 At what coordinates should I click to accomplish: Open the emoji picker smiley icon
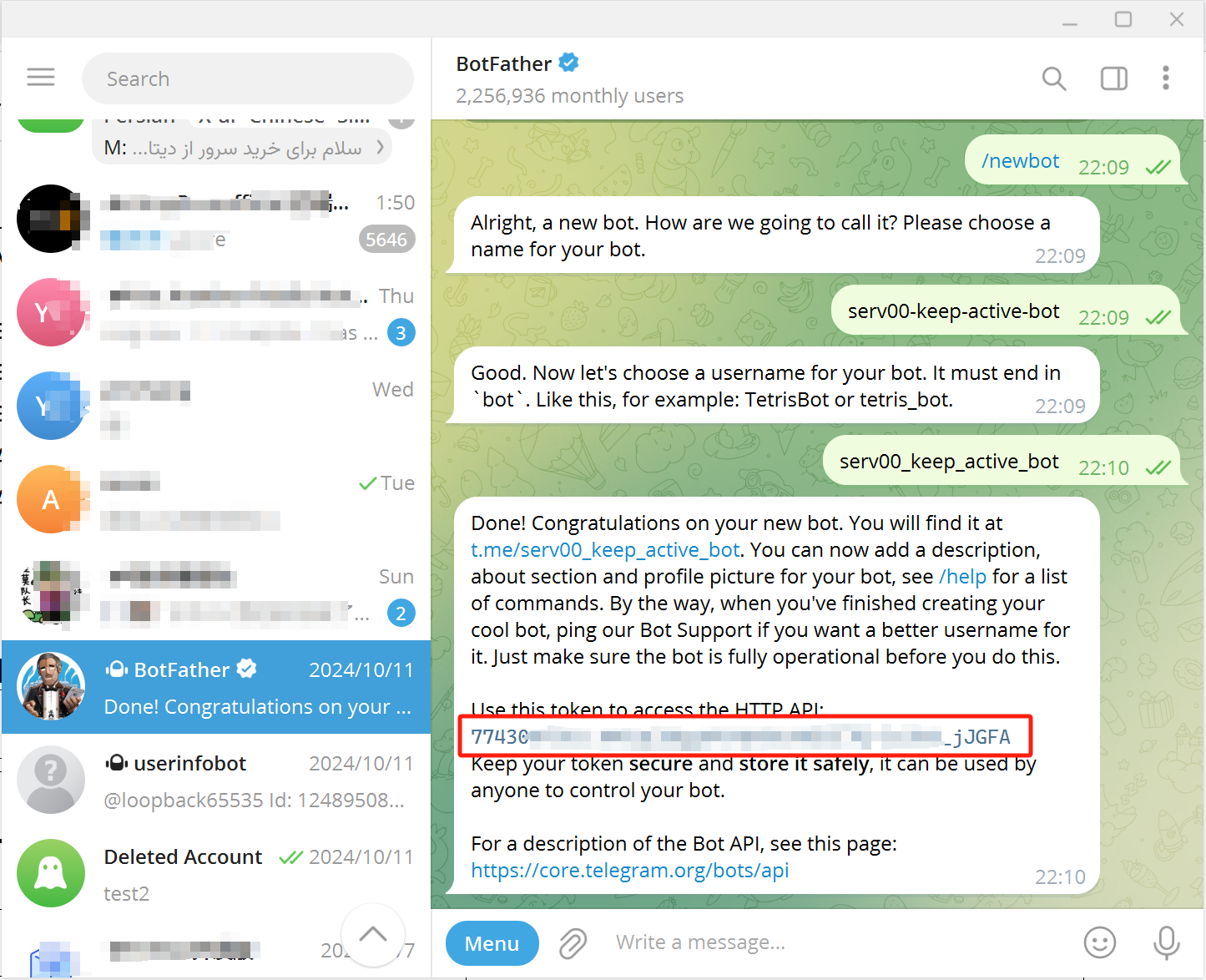click(1100, 942)
